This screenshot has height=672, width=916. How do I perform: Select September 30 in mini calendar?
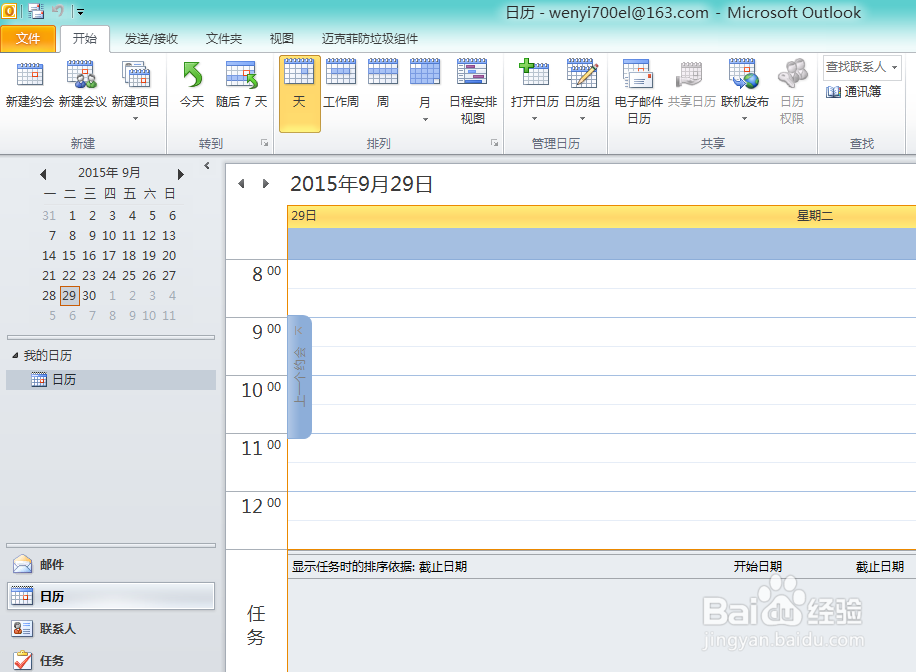pyautogui.click(x=89, y=296)
